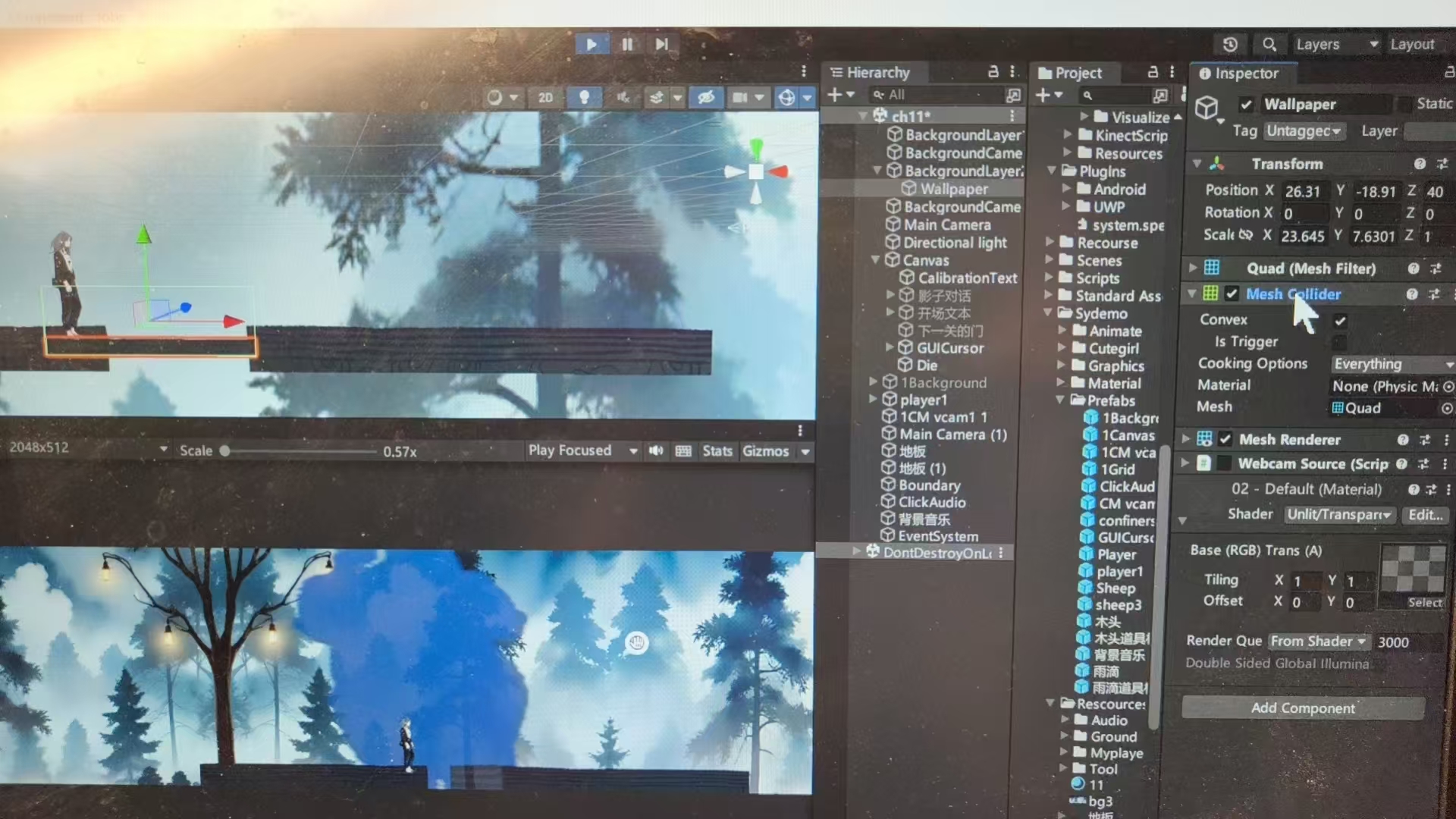Toggle 2D view mode in Scene toolbar
This screenshot has height=819, width=1456.
(x=545, y=97)
